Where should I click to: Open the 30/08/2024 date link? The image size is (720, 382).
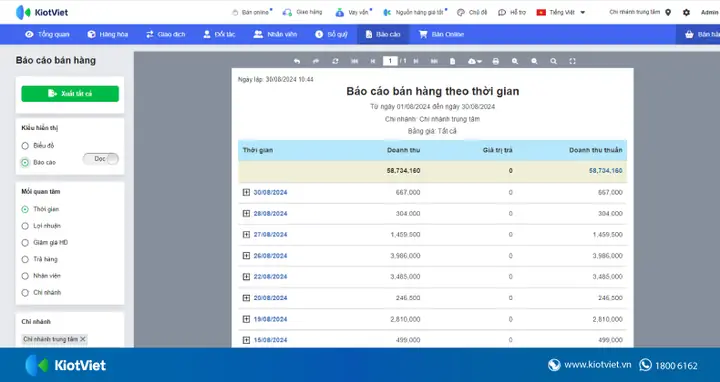[270, 192]
